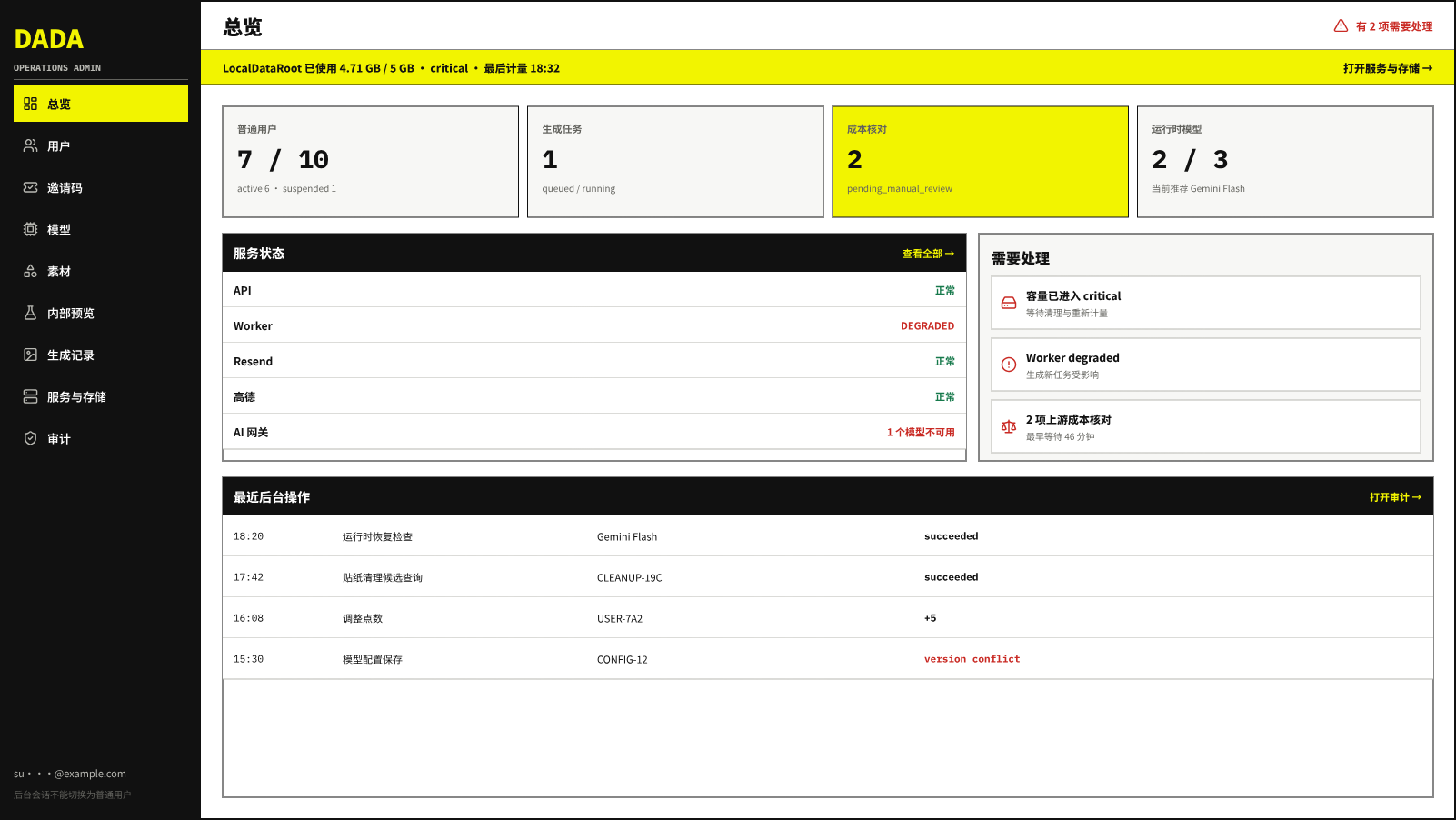This screenshot has height=820, width=1456.
Task: Click the alert circle icon beside Worker degraded
Action: pyautogui.click(x=1009, y=365)
